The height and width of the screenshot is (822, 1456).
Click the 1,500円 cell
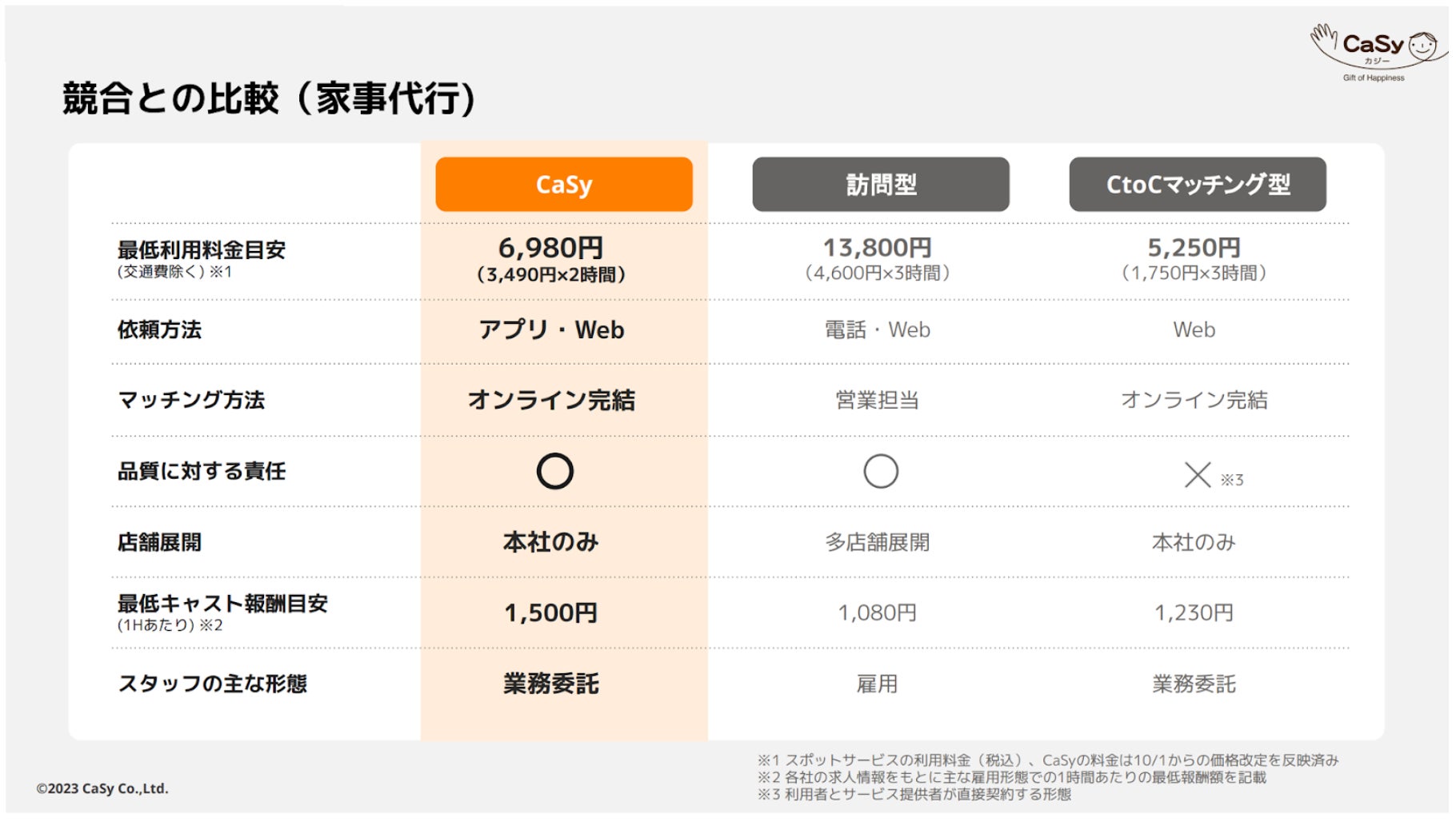(x=550, y=613)
